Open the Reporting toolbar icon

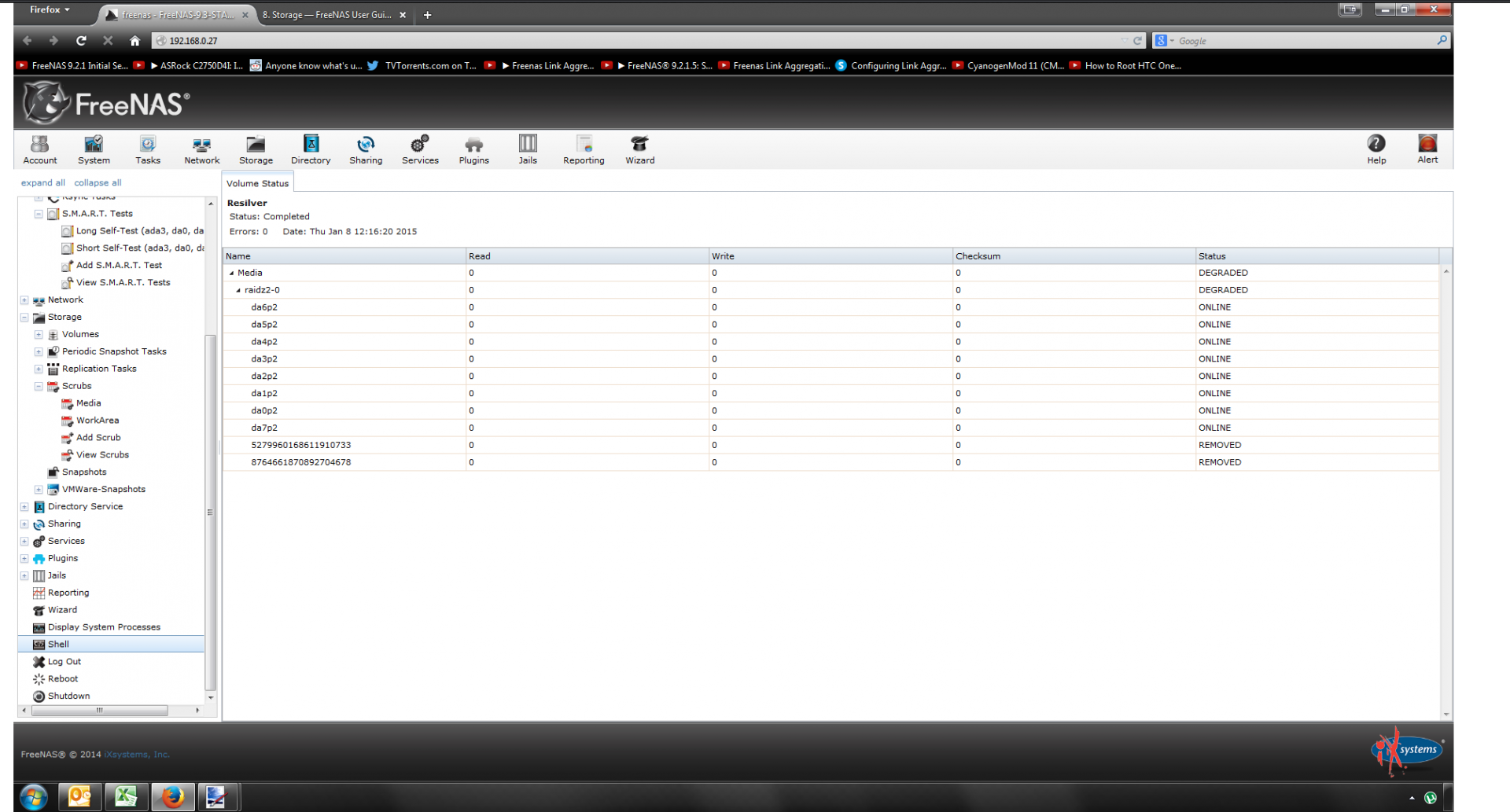click(584, 149)
